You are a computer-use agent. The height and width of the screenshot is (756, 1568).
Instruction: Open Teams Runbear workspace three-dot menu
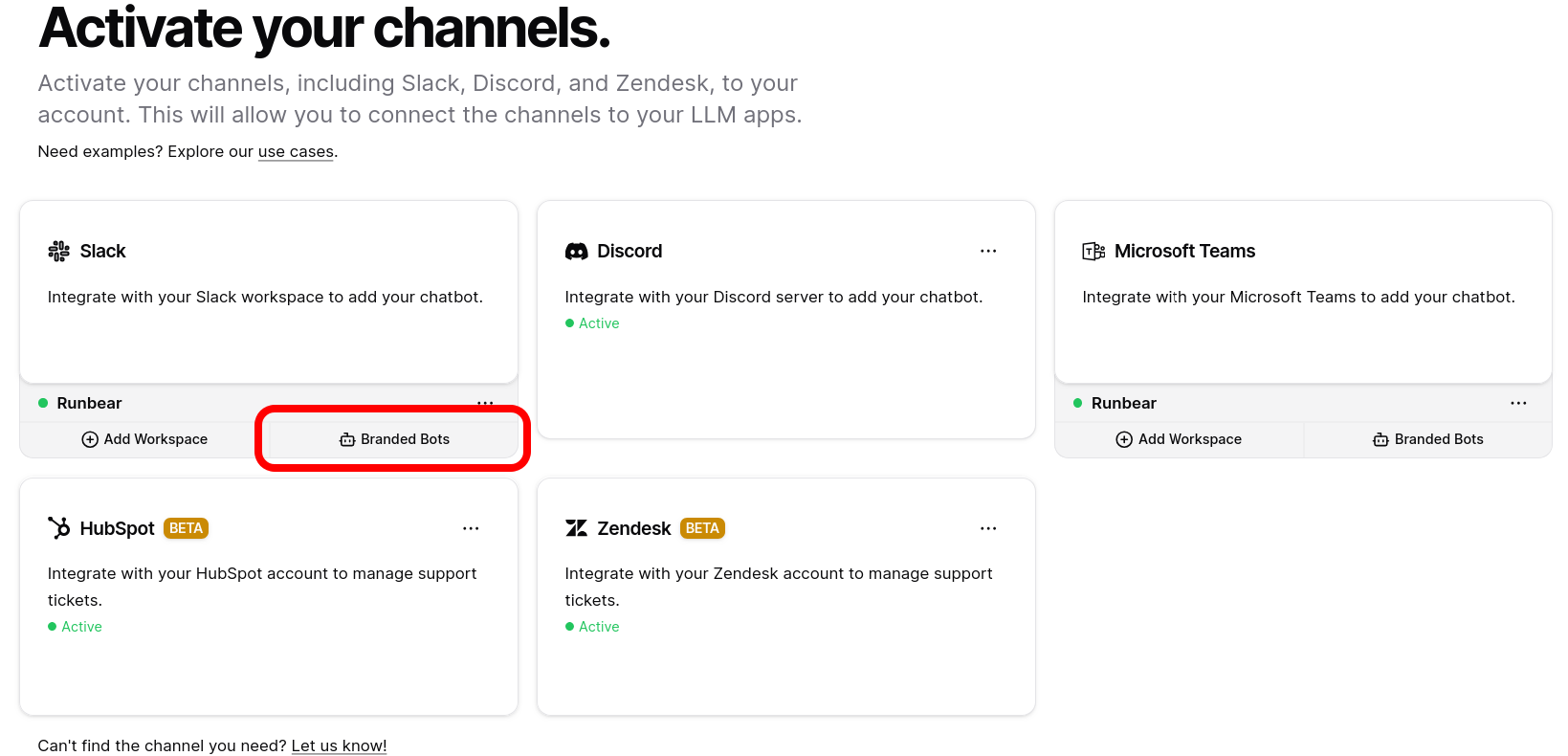[1518, 403]
